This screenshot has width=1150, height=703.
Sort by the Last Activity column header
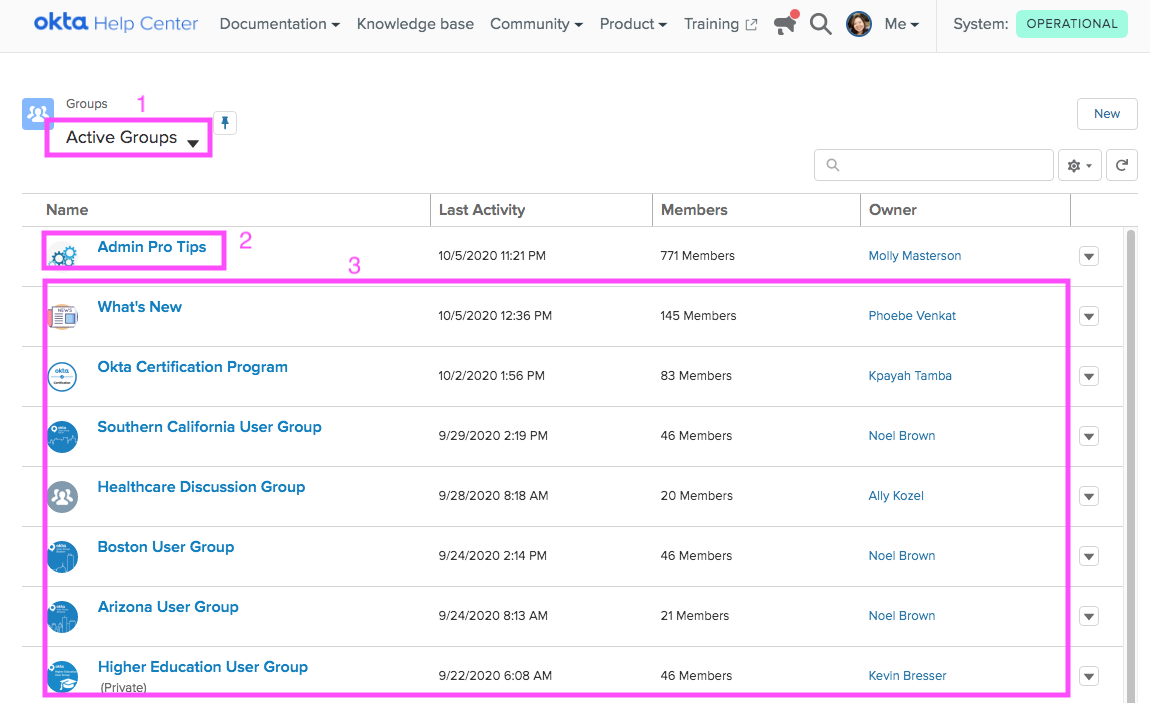pos(482,210)
